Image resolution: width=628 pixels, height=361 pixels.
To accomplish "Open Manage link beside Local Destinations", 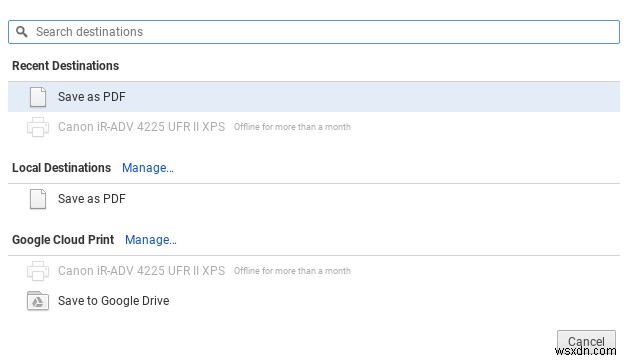I will tap(148, 168).
